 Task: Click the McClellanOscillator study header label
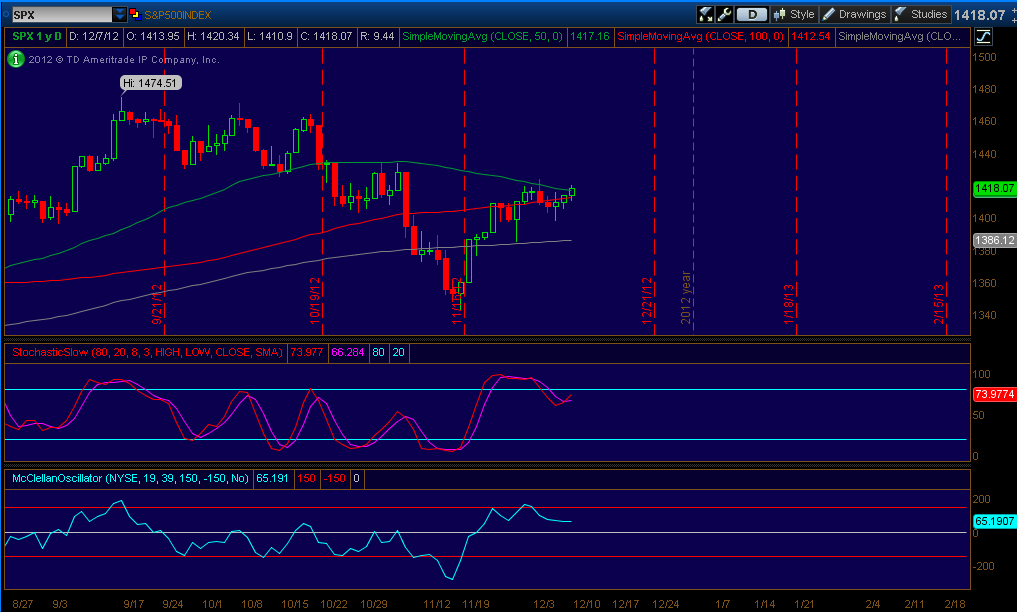(x=130, y=478)
